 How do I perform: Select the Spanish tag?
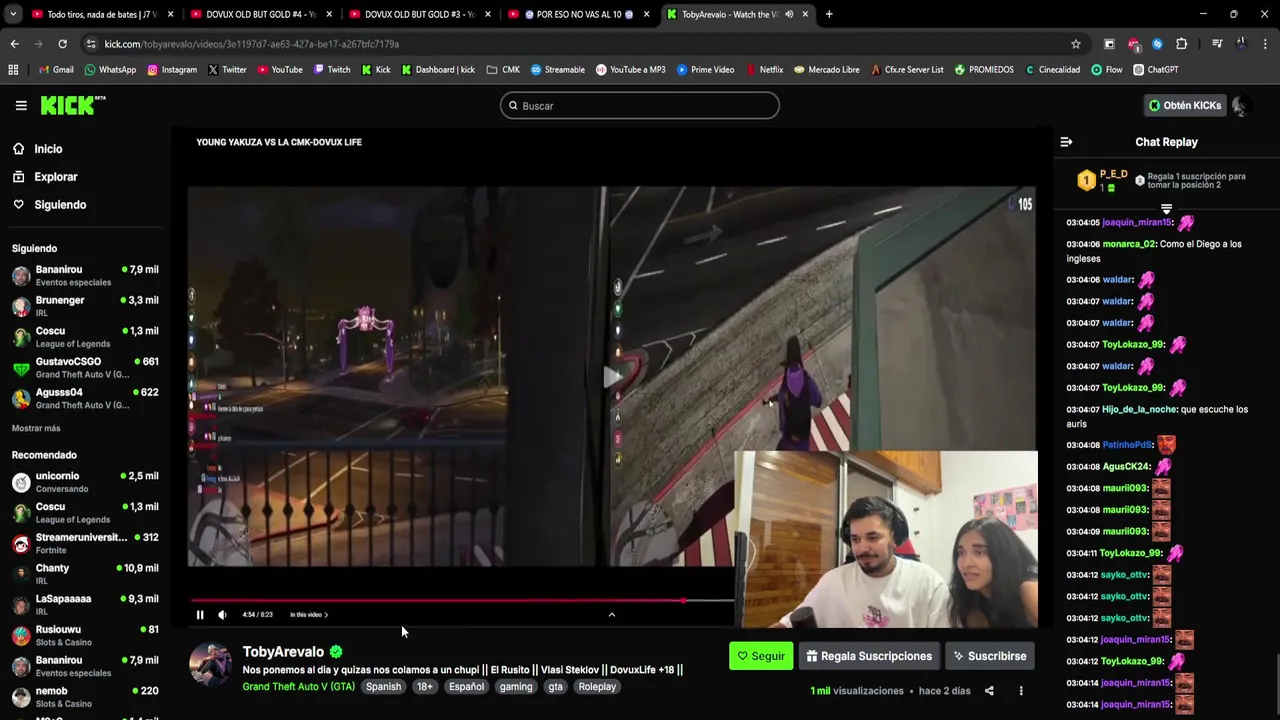[383, 687]
